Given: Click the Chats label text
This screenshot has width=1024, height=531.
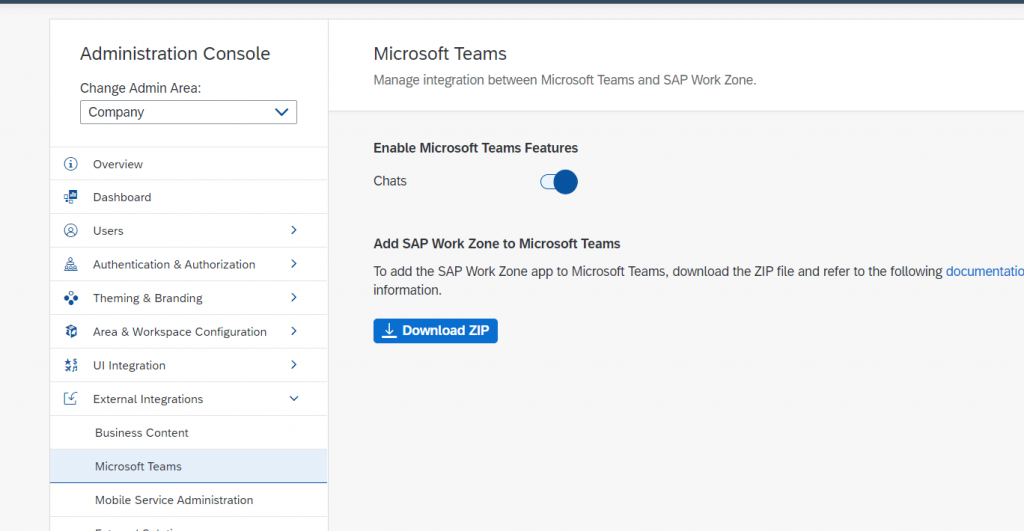Looking at the screenshot, I should coord(390,181).
